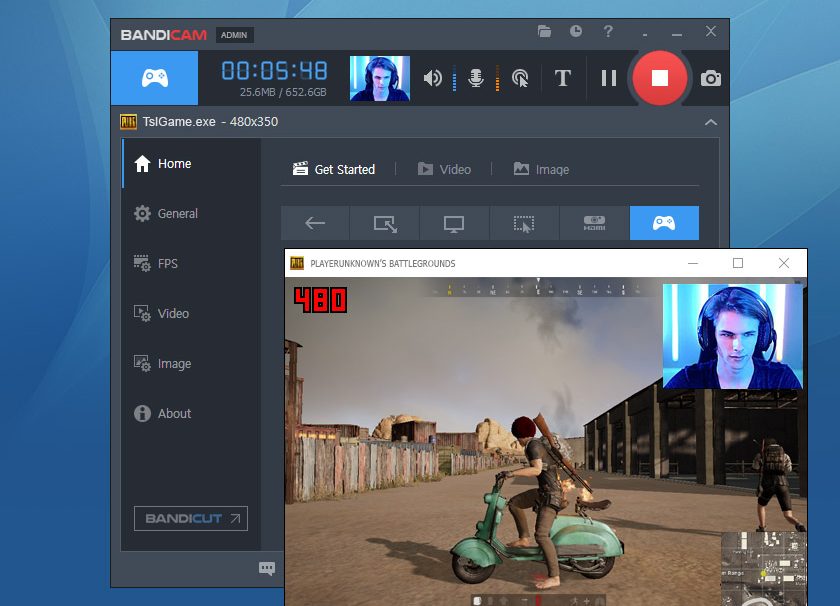The image size is (840, 606).
Task: Open the scheduled recording clock icon
Action: pos(576,31)
